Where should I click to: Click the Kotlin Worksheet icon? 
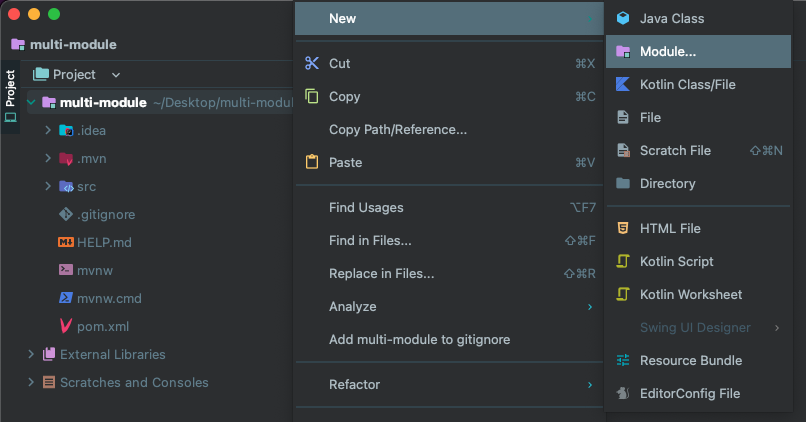point(623,294)
